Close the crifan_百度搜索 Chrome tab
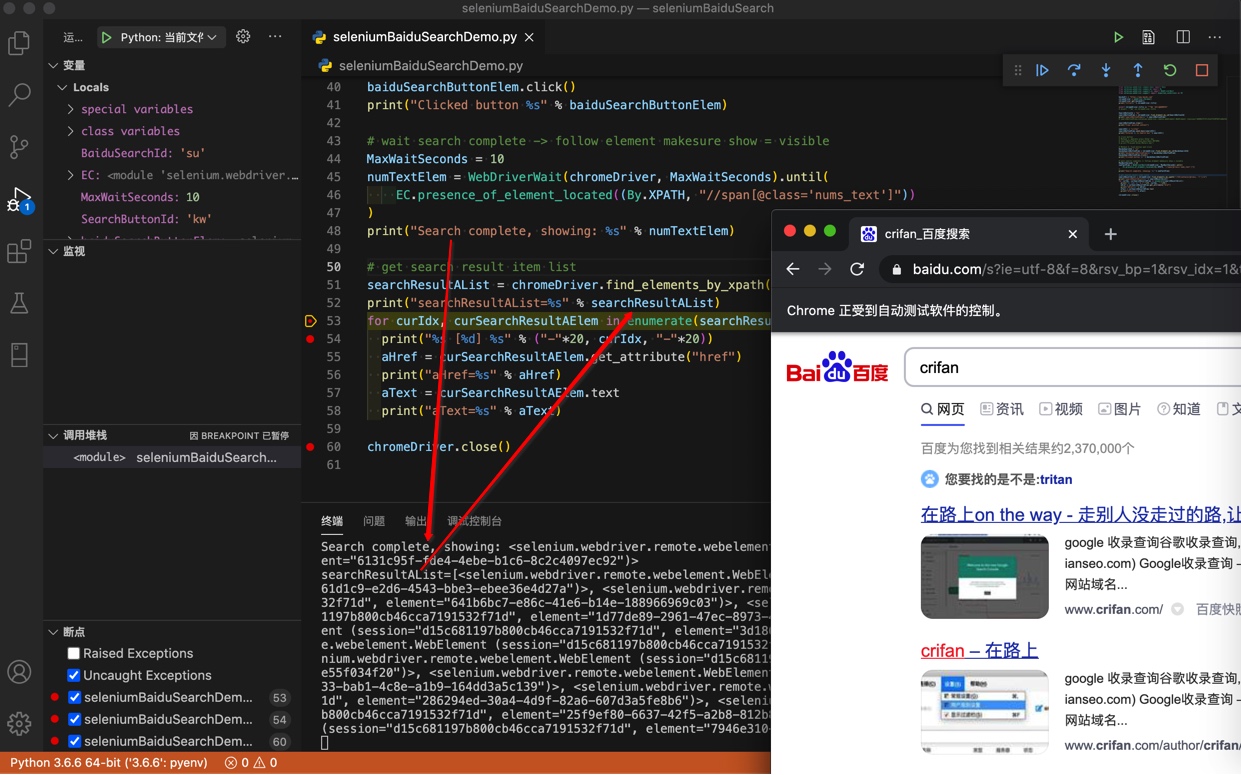Screen dimensions: 1241x775 pyautogui.click(x=1072, y=234)
